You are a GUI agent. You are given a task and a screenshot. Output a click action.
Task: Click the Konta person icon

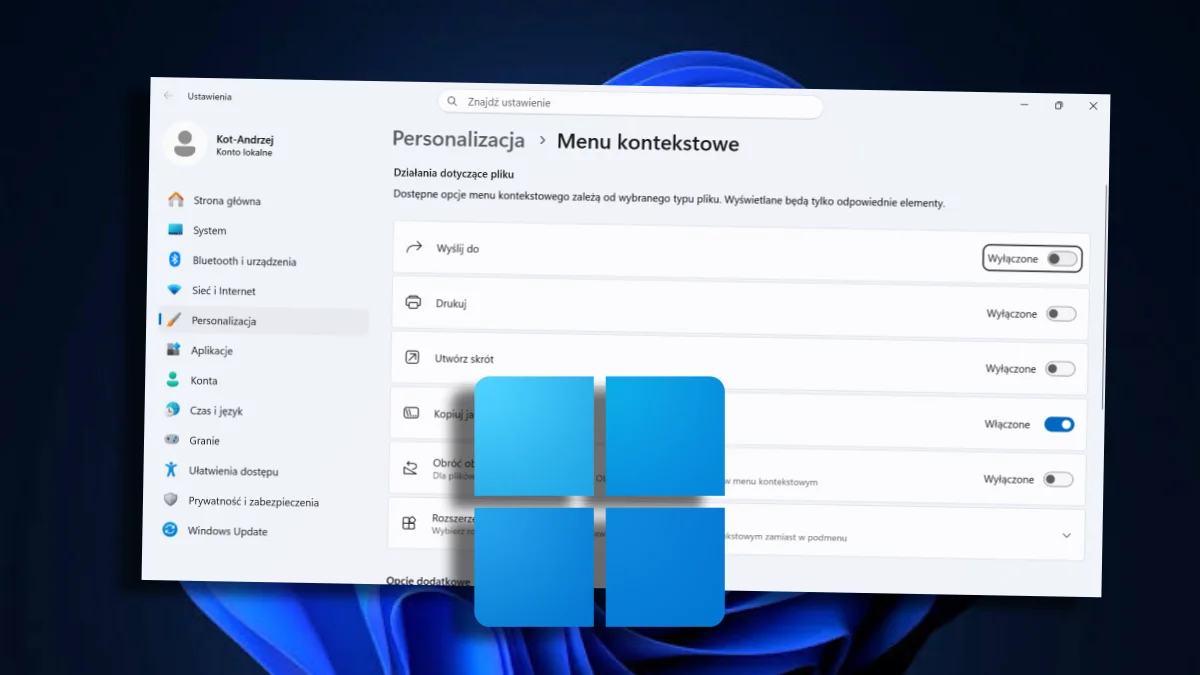tap(172, 380)
